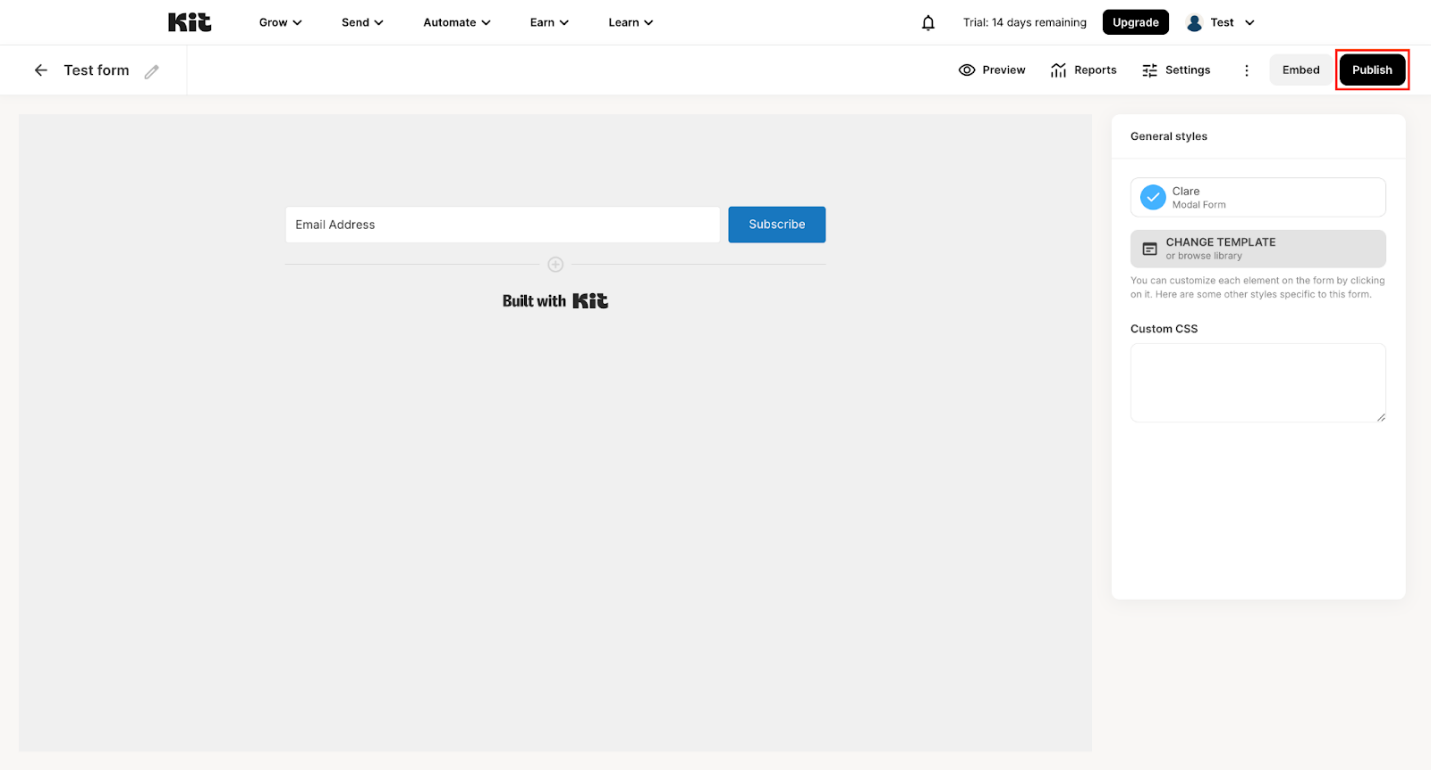Preview the Test form

coord(991,69)
